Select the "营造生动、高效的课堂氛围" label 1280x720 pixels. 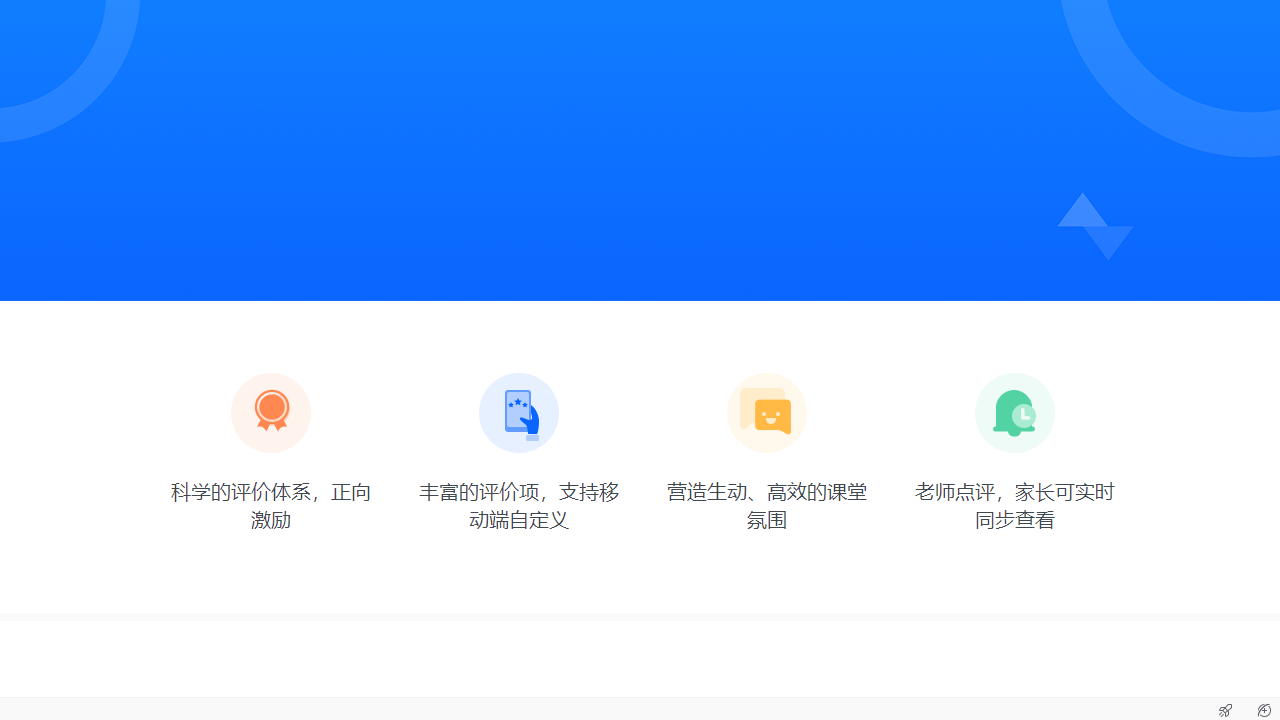[x=766, y=506]
